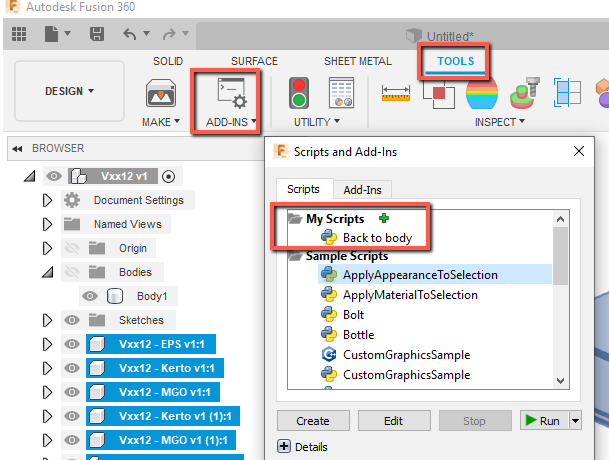This screenshot has height=460, width=609.
Task: Click the Document Settings gear icon
Action: [x=72, y=200]
